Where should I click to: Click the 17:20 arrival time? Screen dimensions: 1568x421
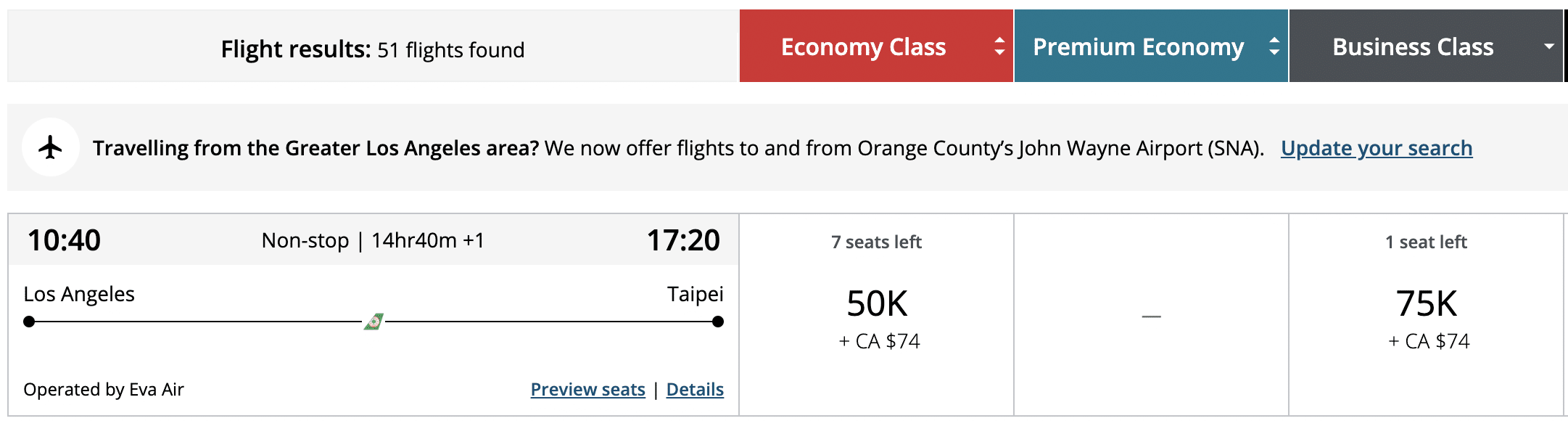pyautogui.click(x=682, y=240)
